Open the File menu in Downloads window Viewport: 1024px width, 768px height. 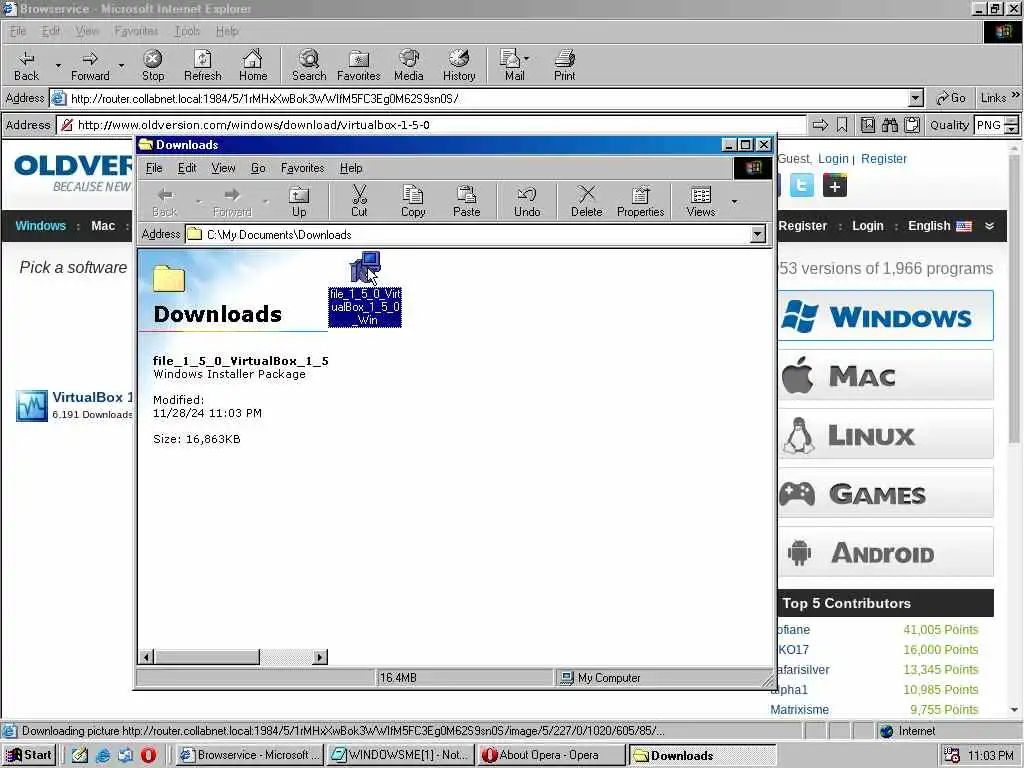[153, 168]
